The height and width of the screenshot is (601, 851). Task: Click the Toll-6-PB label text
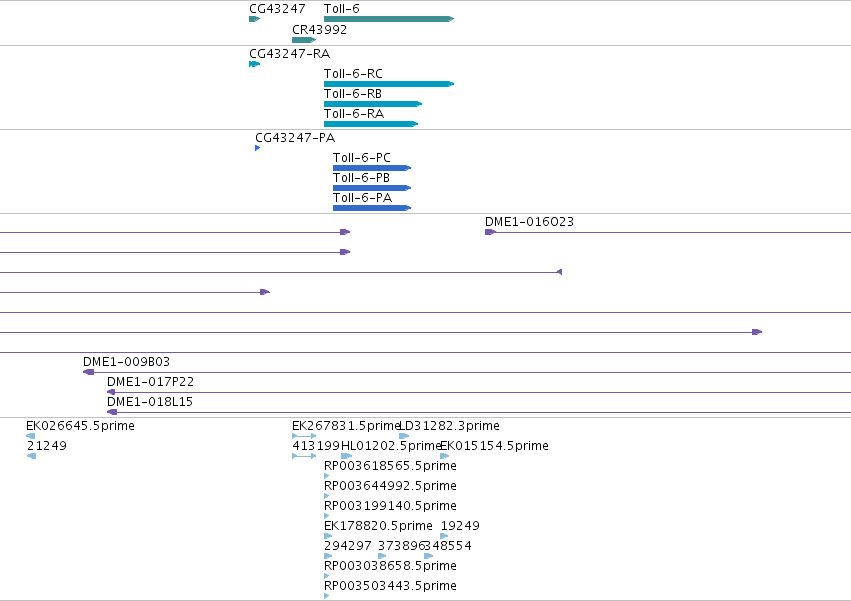(361, 178)
